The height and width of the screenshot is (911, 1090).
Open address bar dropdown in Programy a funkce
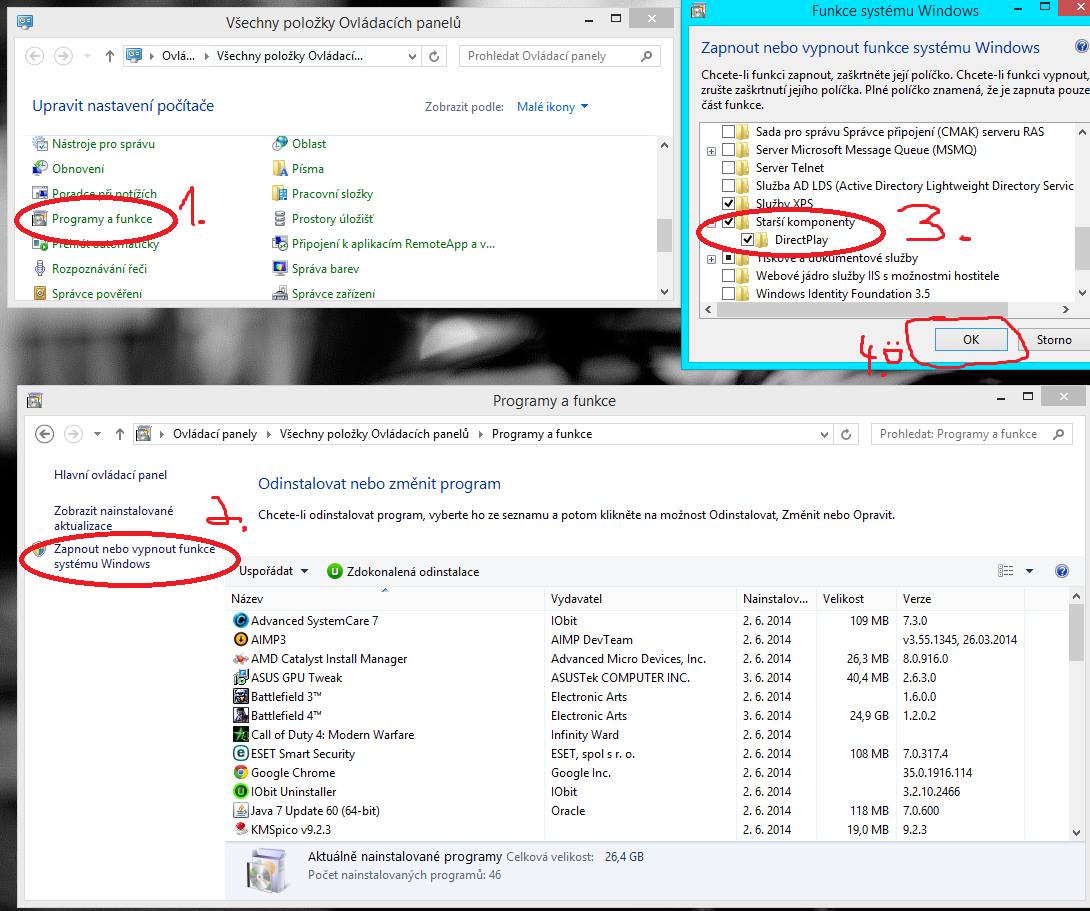(824, 434)
